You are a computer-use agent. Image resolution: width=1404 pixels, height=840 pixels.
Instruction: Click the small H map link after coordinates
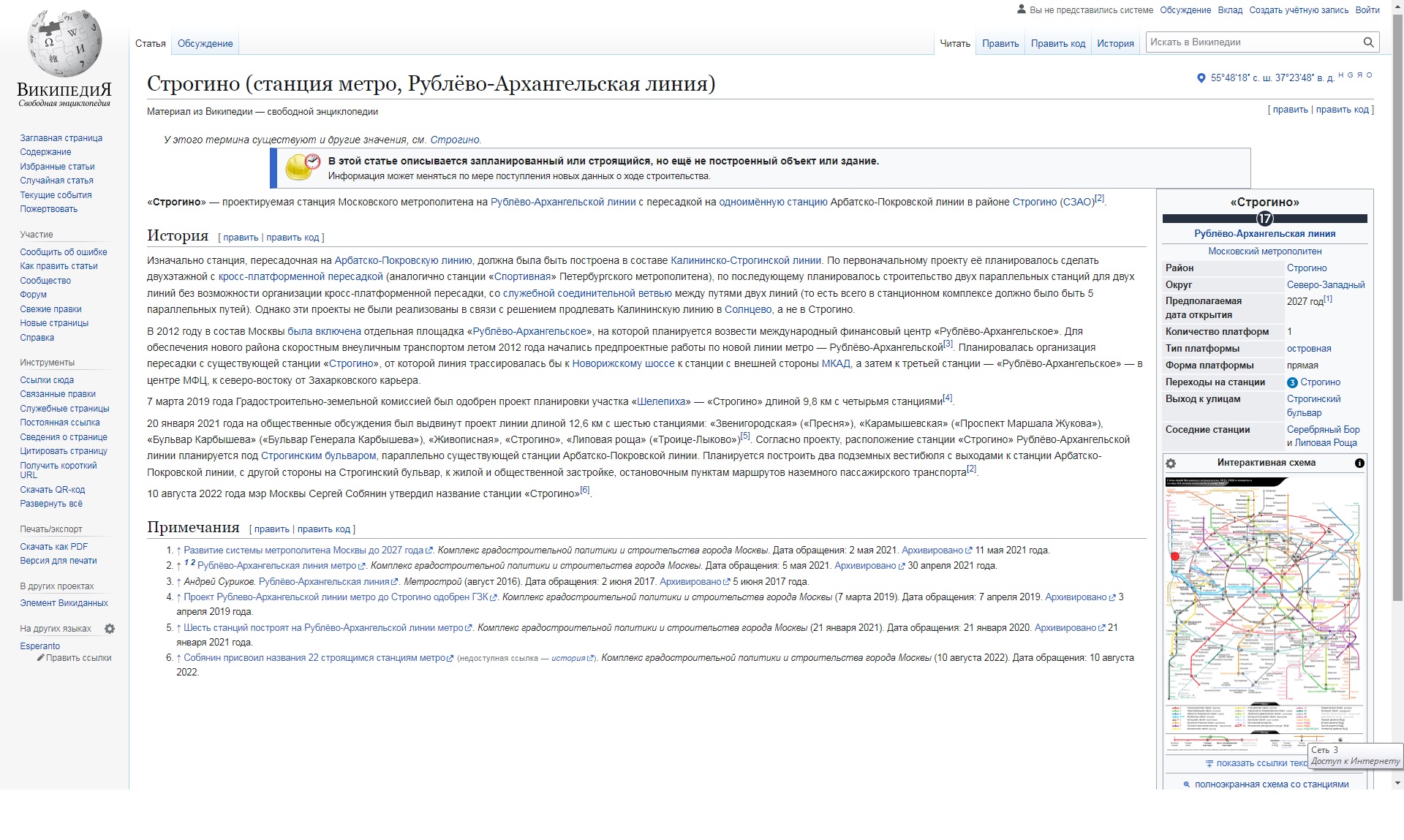coord(1342,75)
